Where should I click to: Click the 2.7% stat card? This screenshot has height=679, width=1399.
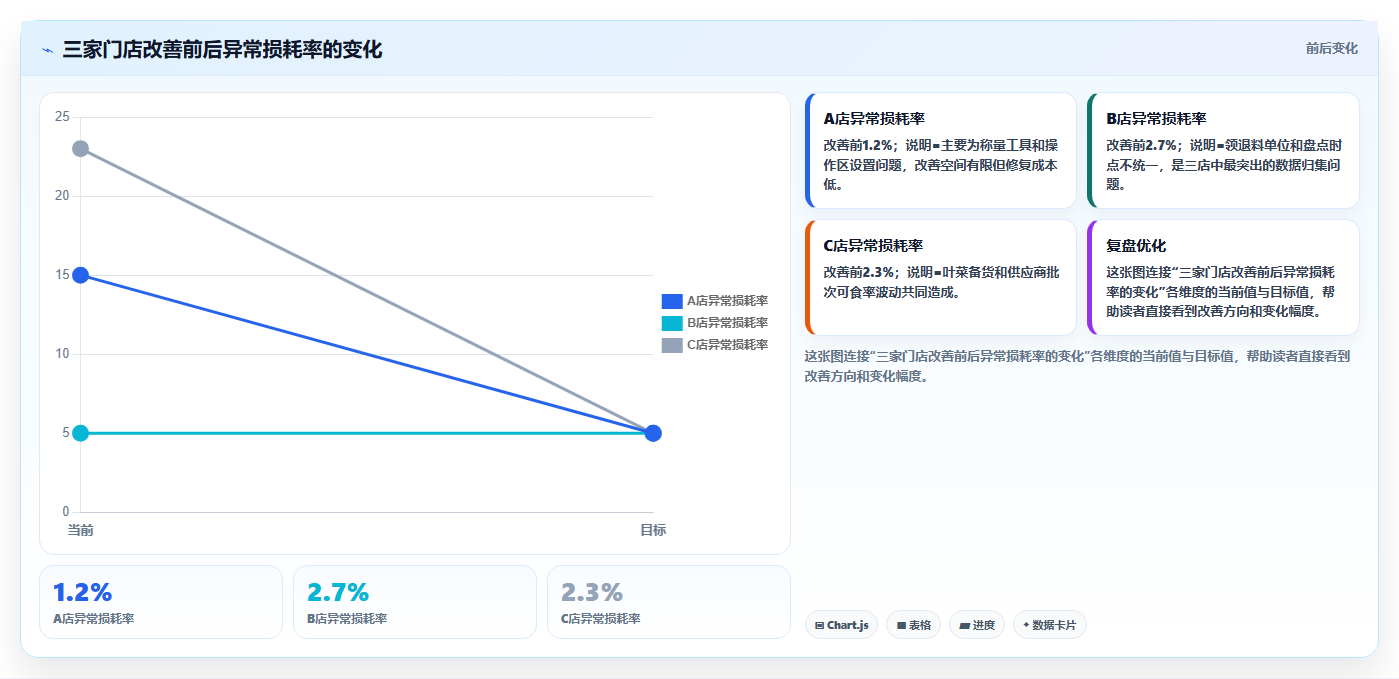tap(415, 602)
